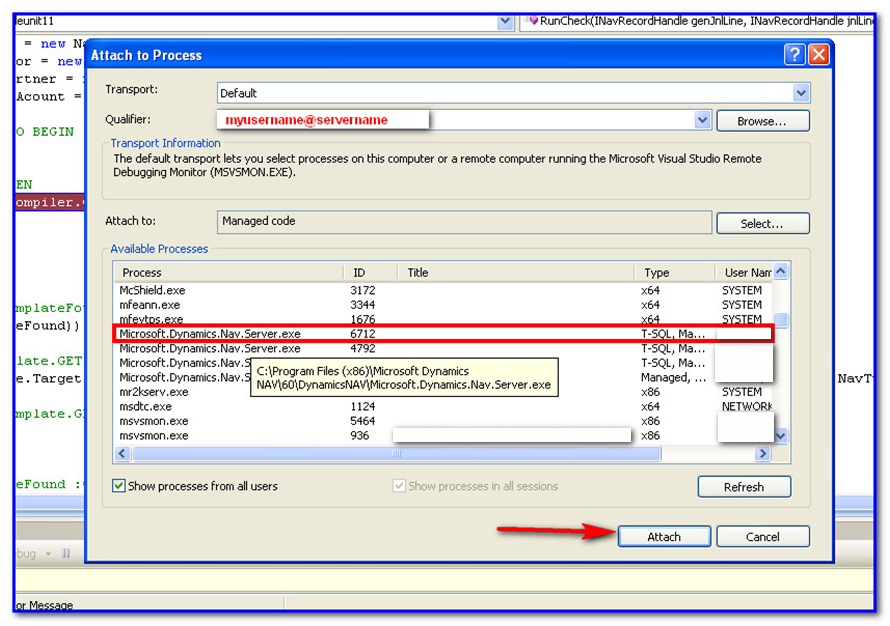Image resolution: width=890 pixels, height=626 pixels.
Task: Open the Transport dropdown showing Default
Action: point(801,92)
